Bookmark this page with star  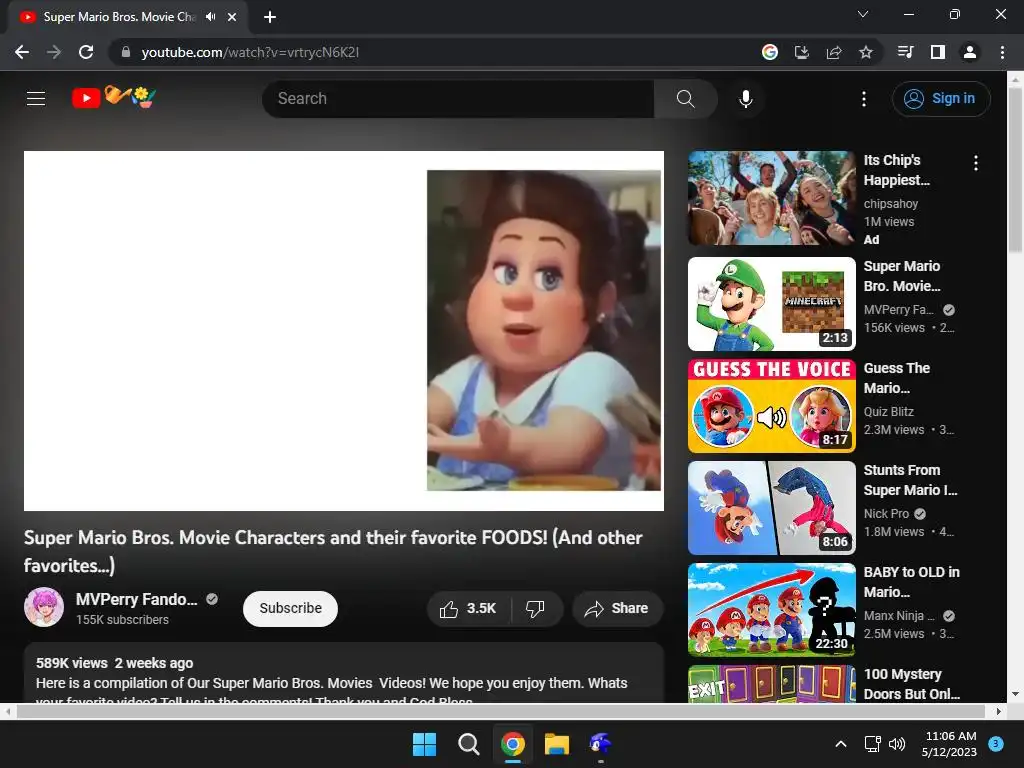pos(865,52)
